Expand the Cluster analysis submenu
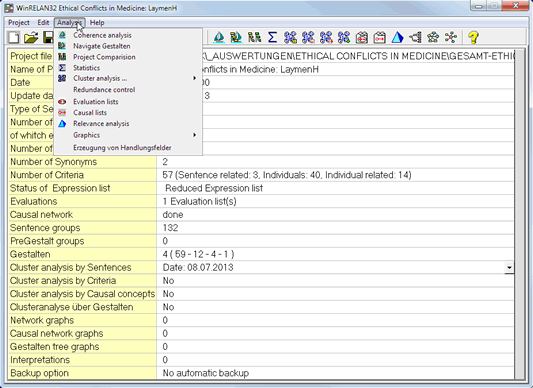This screenshot has height=388, width=533. click(128, 78)
